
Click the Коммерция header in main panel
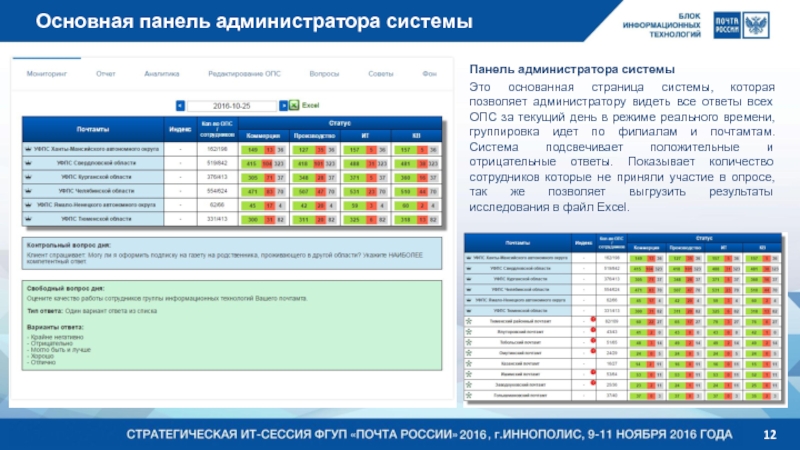point(263,136)
